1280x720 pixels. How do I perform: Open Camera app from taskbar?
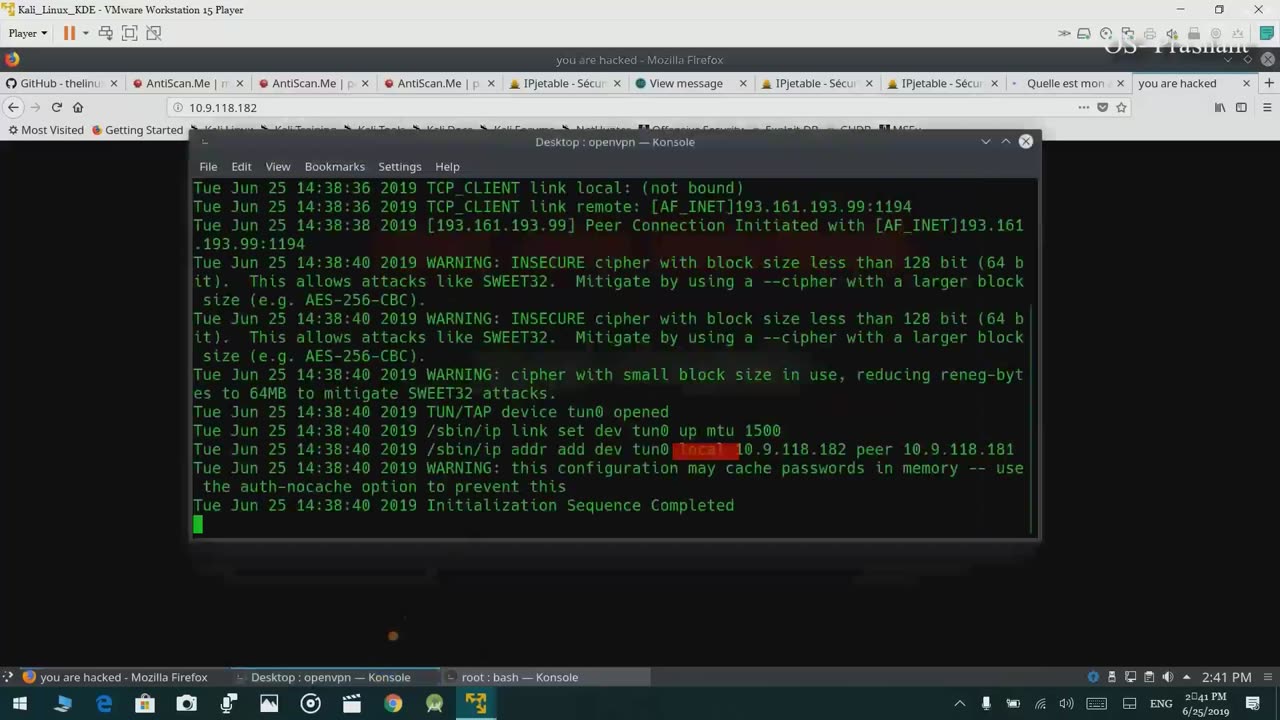pos(187,704)
